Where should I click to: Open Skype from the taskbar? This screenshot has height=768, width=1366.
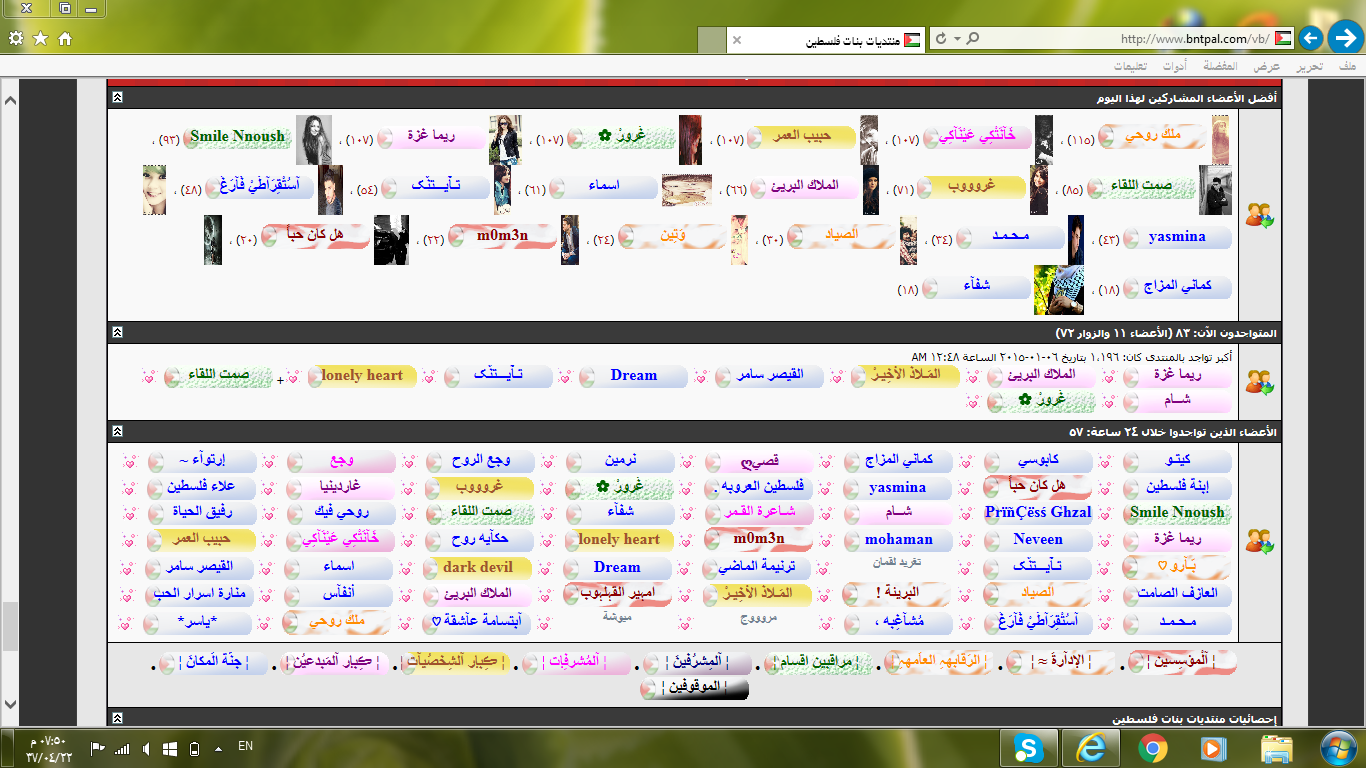pos(1027,748)
